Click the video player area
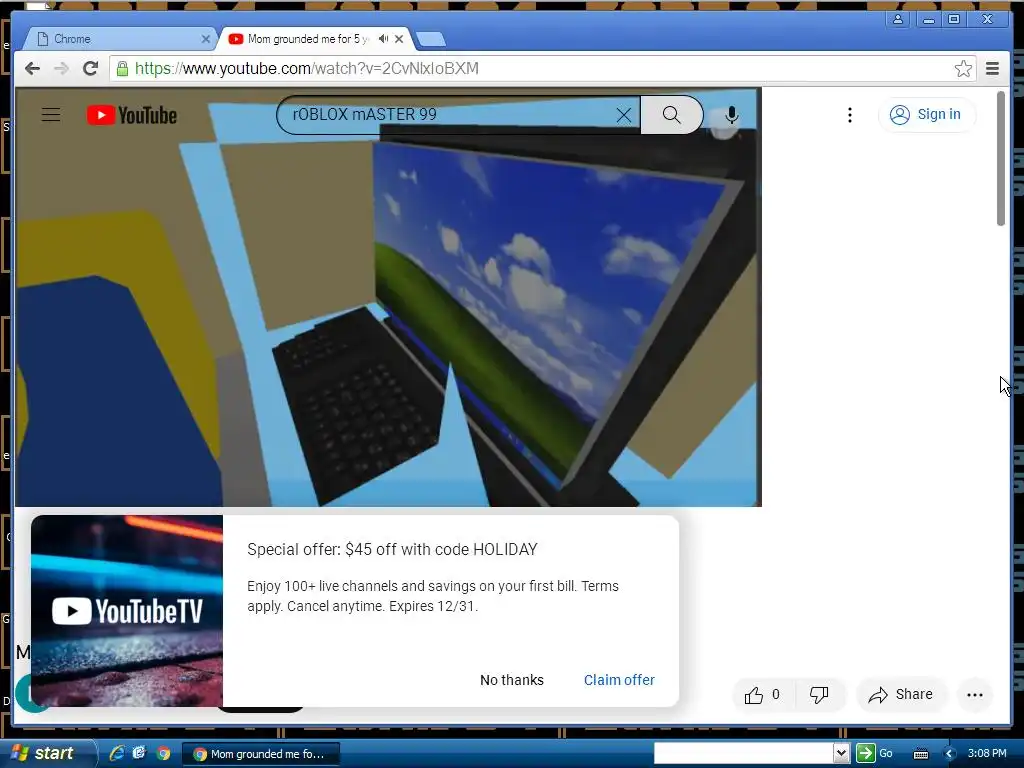This screenshot has height=768, width=1024. (x=389, y=297)
